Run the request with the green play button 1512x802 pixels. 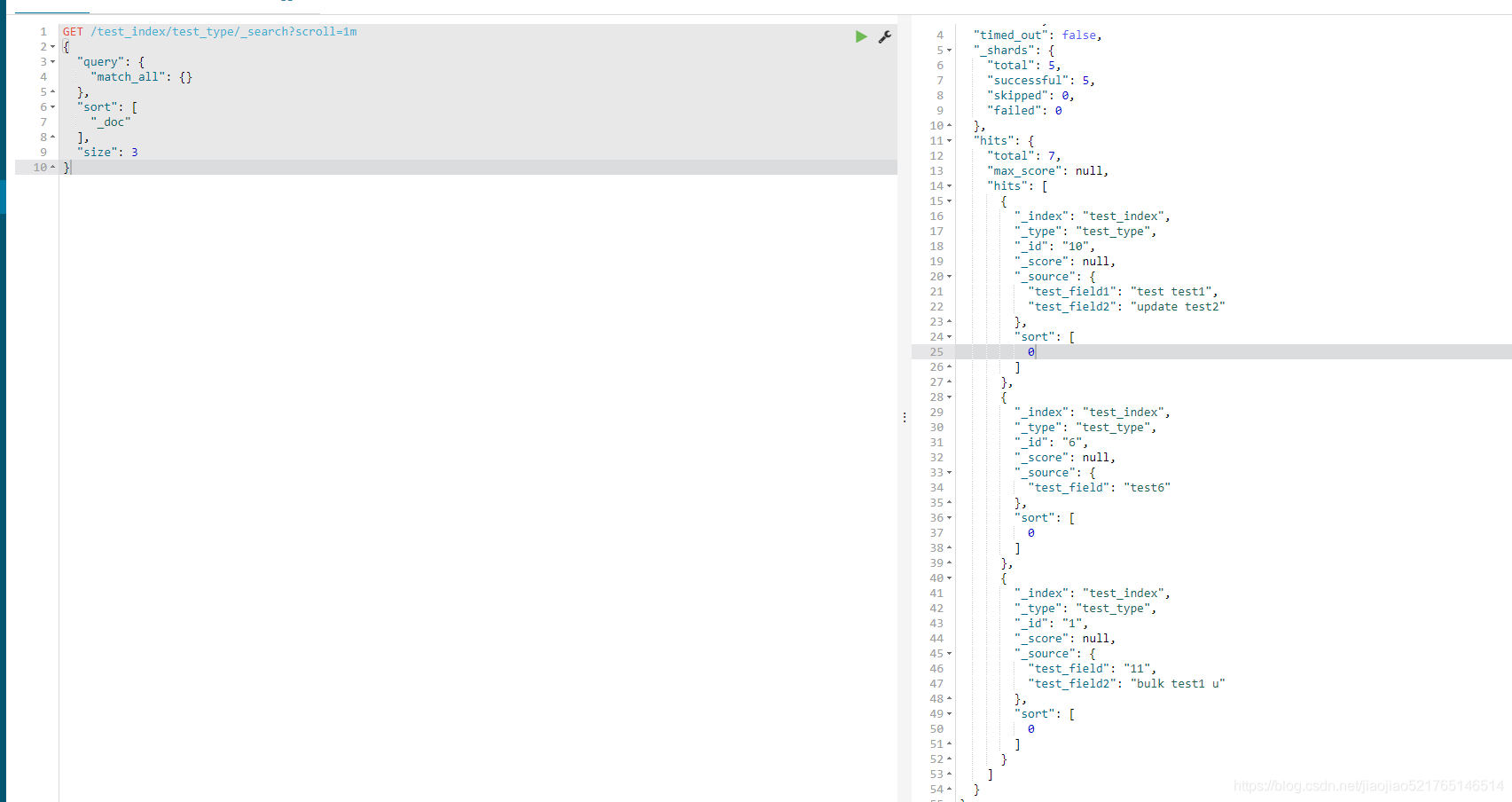(860, 36)
